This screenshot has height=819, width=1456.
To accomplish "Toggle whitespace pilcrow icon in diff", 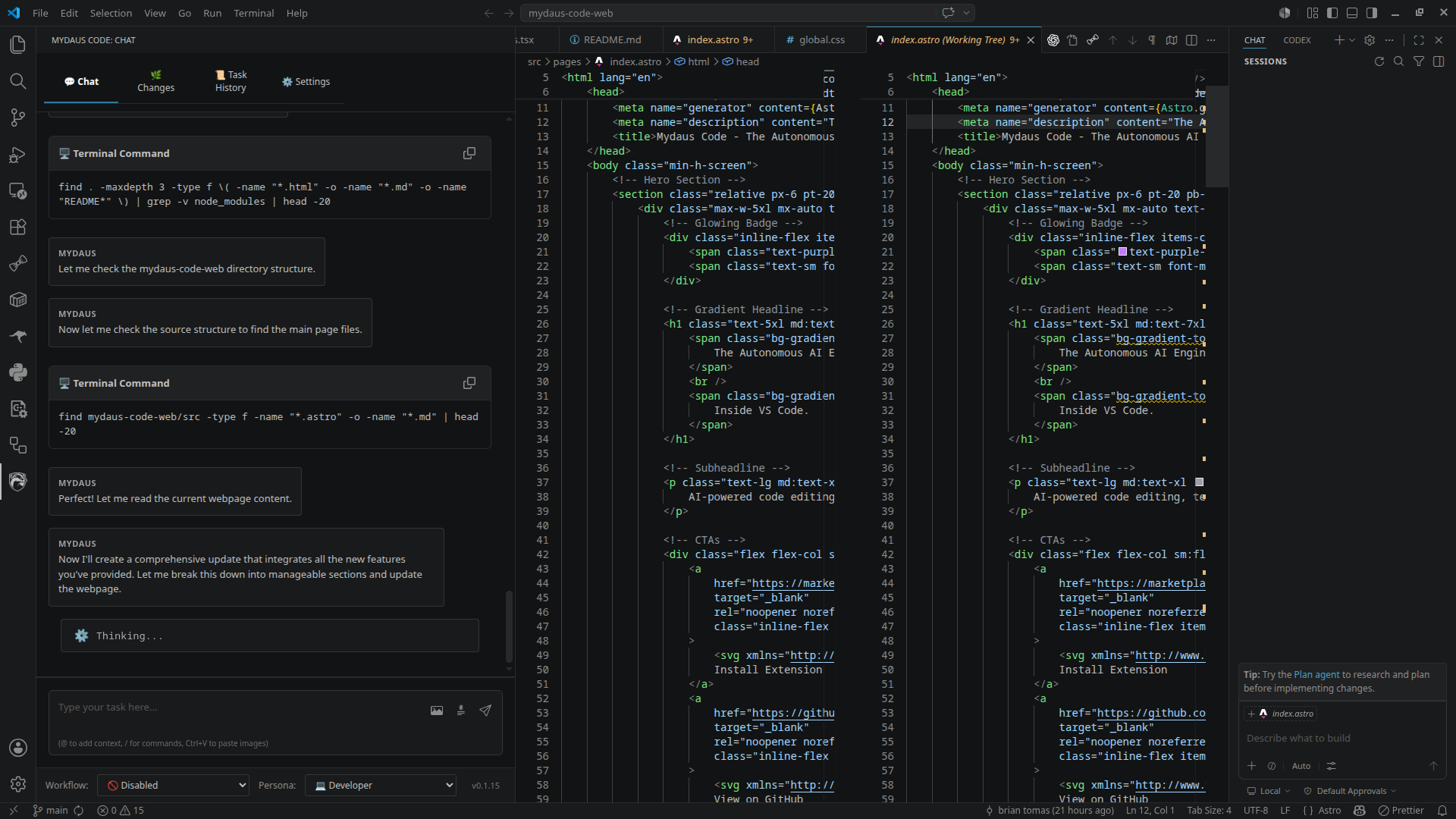I will 1152,40.
